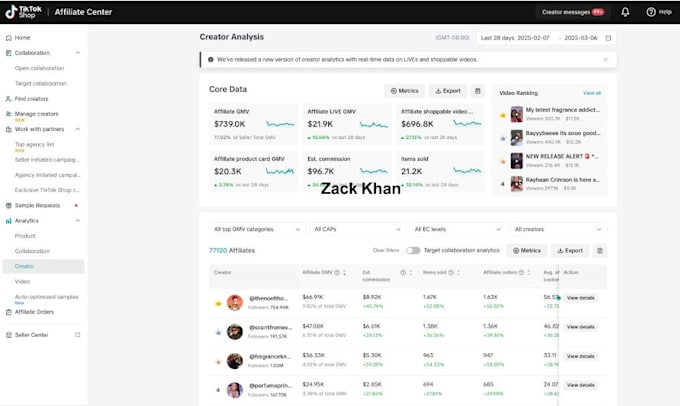Open All top GMV categories dropdown
Viewport: 680px width, 406px height.
[x=257, y=229]
